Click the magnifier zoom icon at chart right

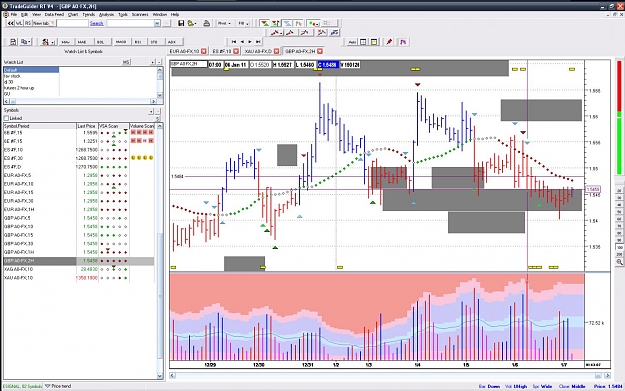(x=619, y=262)
